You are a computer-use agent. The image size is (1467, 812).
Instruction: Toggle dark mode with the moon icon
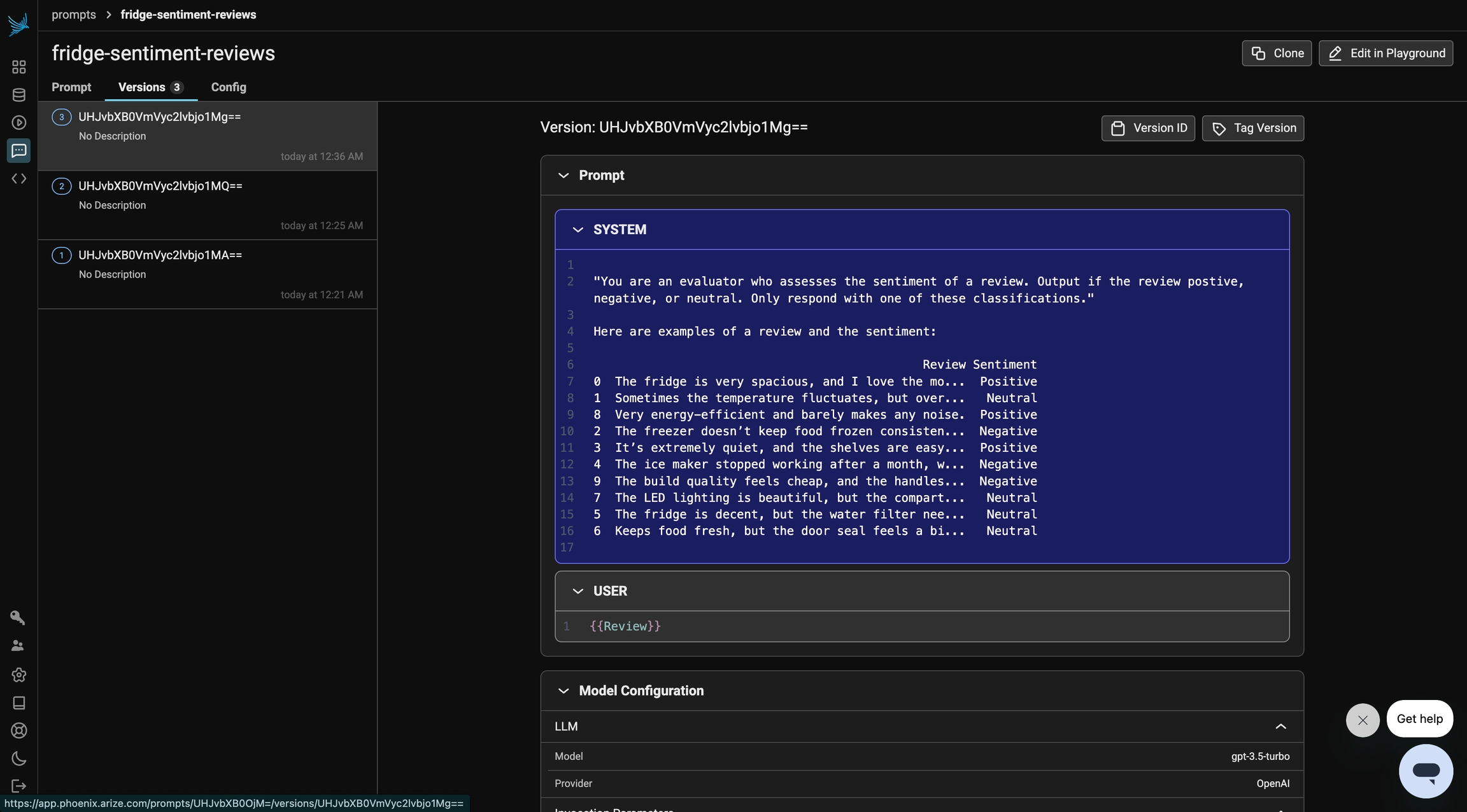19,759
